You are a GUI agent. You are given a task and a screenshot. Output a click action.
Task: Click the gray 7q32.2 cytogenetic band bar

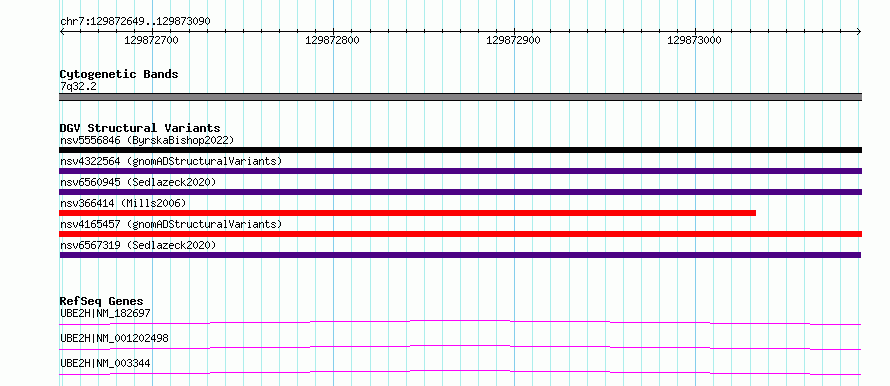coord(460,97)
